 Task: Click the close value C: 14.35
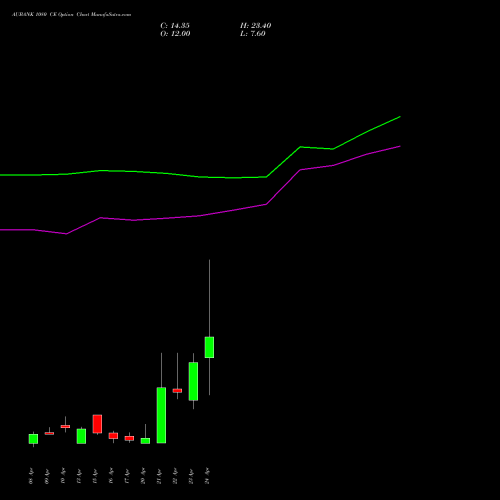click(x=175, y=26)
